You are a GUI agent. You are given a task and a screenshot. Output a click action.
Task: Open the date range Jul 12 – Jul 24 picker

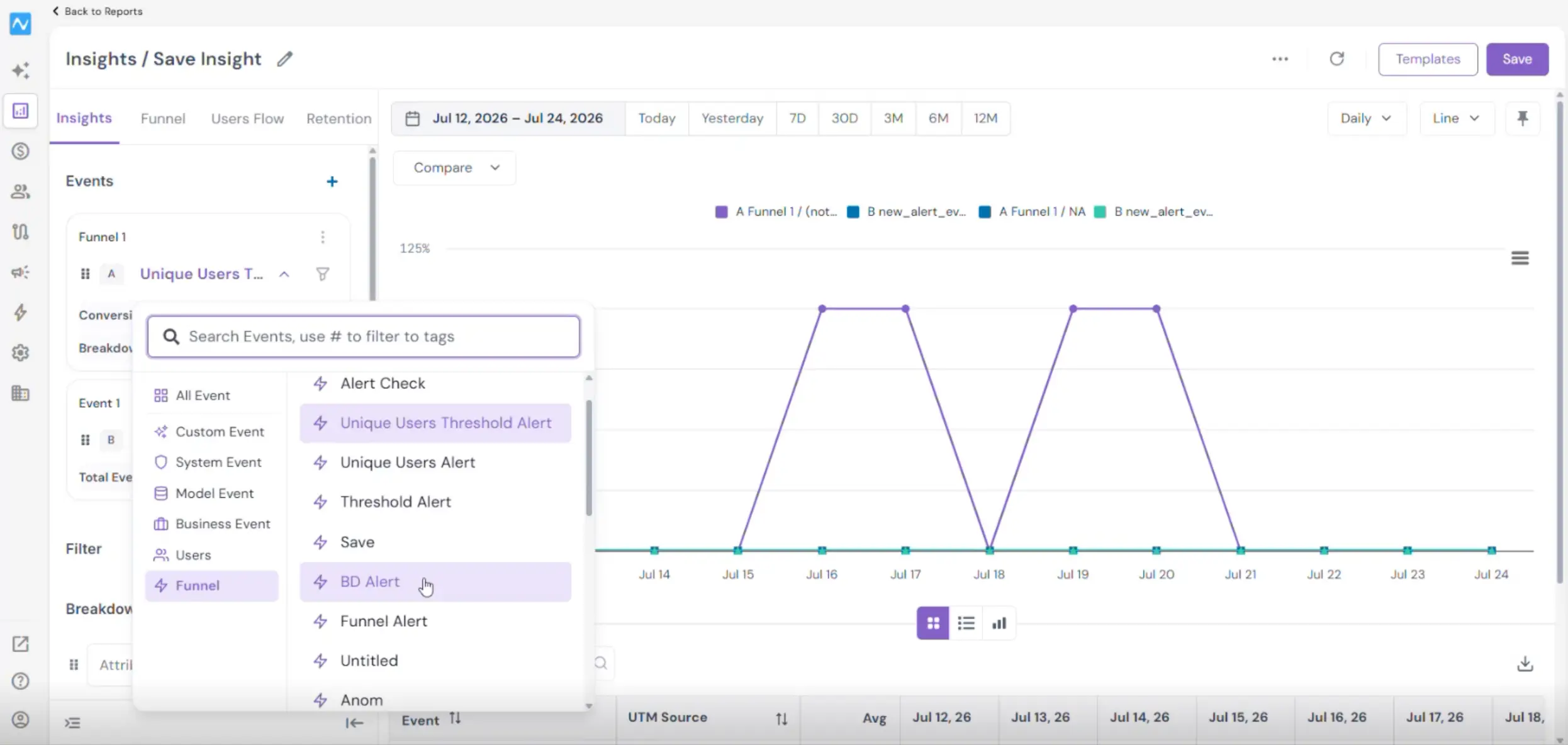coord(508,118)
